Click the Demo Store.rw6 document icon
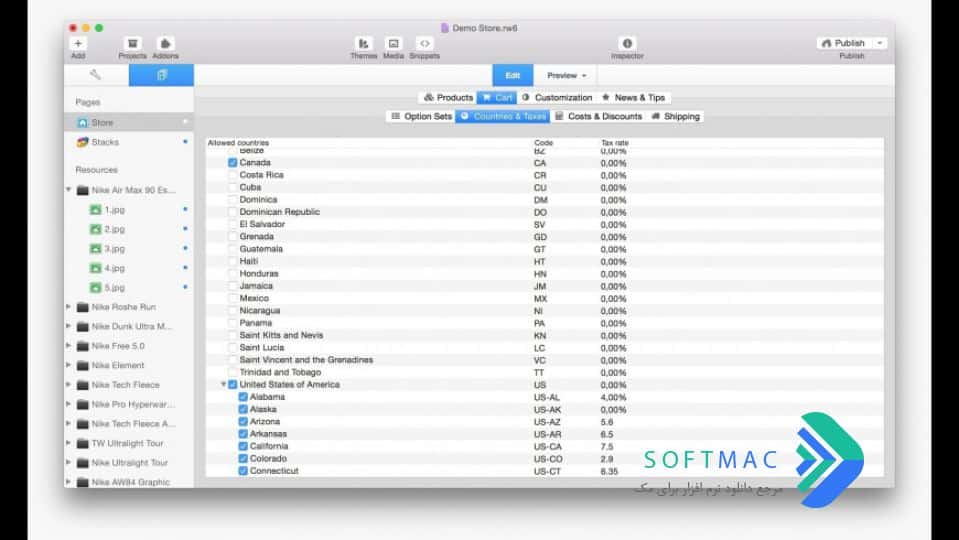 [x=445, y=28]
